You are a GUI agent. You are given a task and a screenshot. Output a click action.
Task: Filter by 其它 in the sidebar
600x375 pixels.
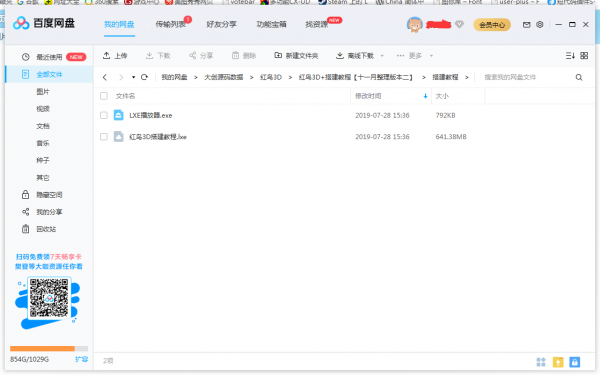[43, 178]
